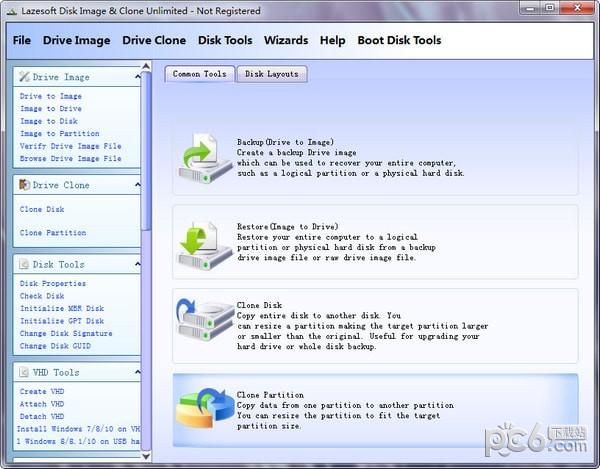
Task: Select Initialize MBR Disk
Action: pos(62,308)
